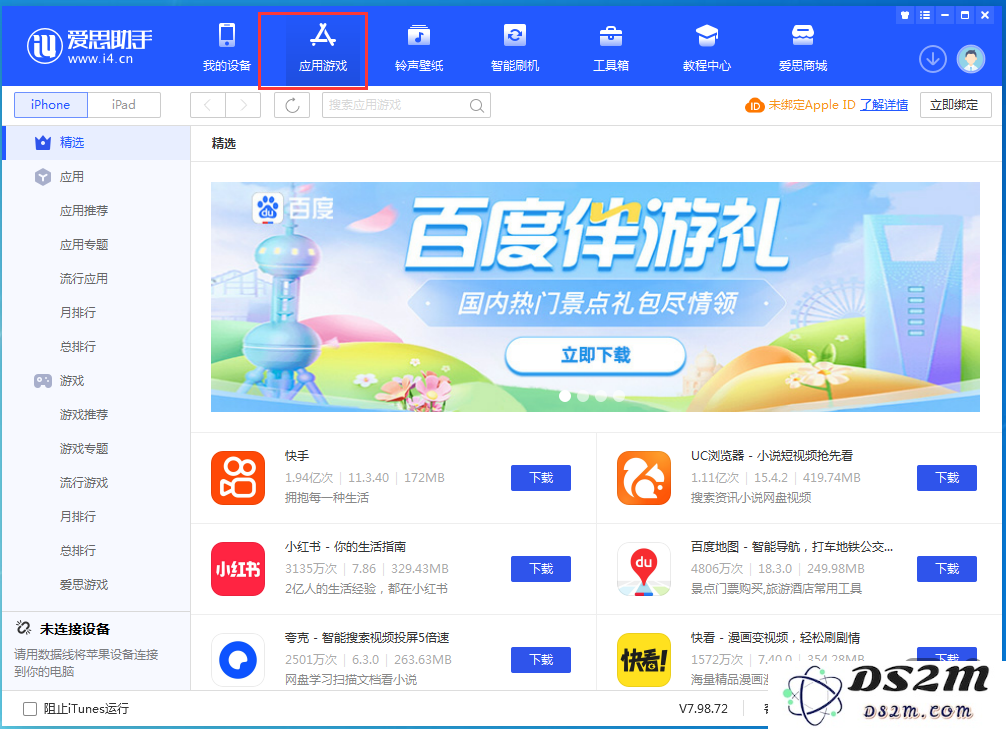
Task: Click the 快看 app icon
Action: pos(644,660)
